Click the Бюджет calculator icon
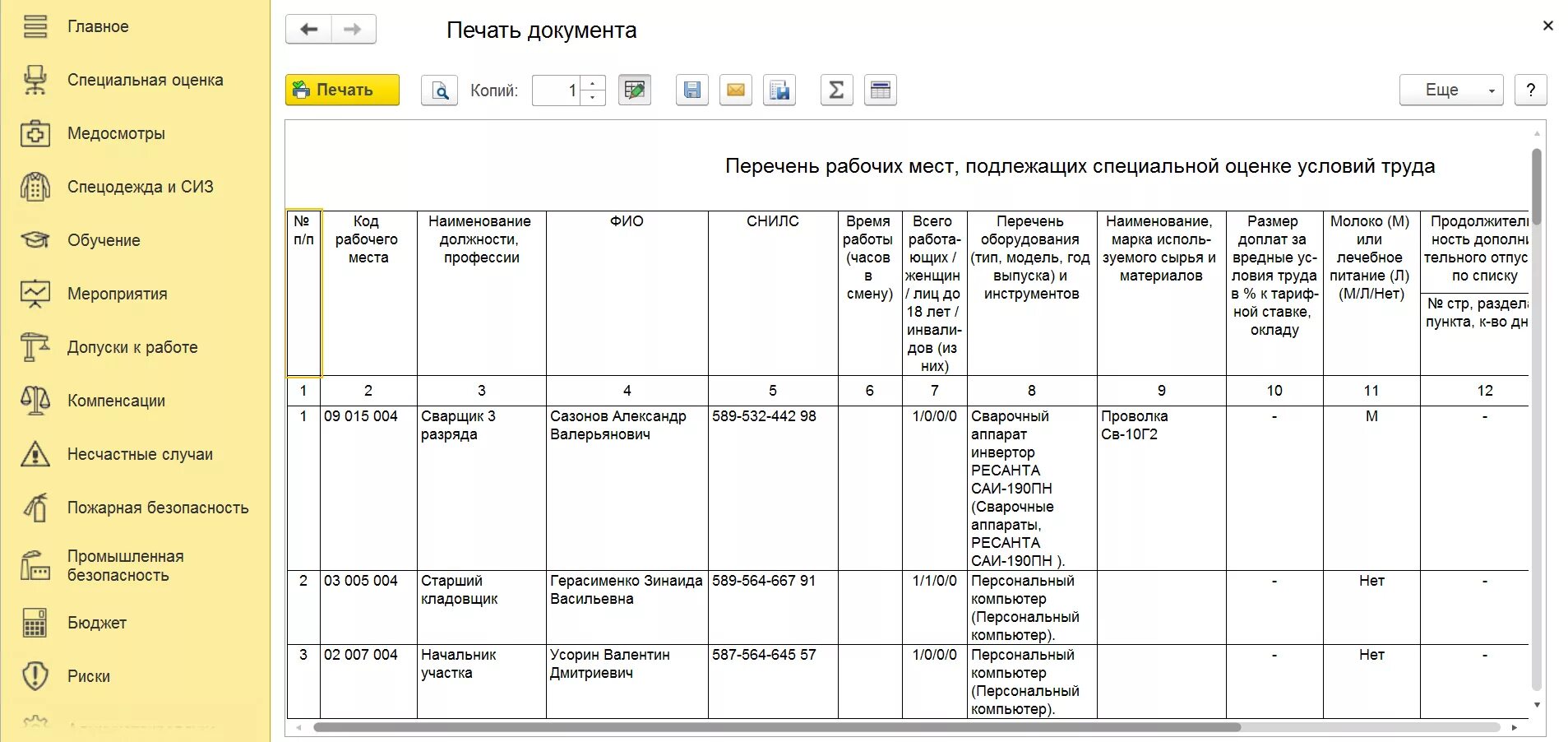Screen dimensions: 1568x742 [x=35, y=623]
